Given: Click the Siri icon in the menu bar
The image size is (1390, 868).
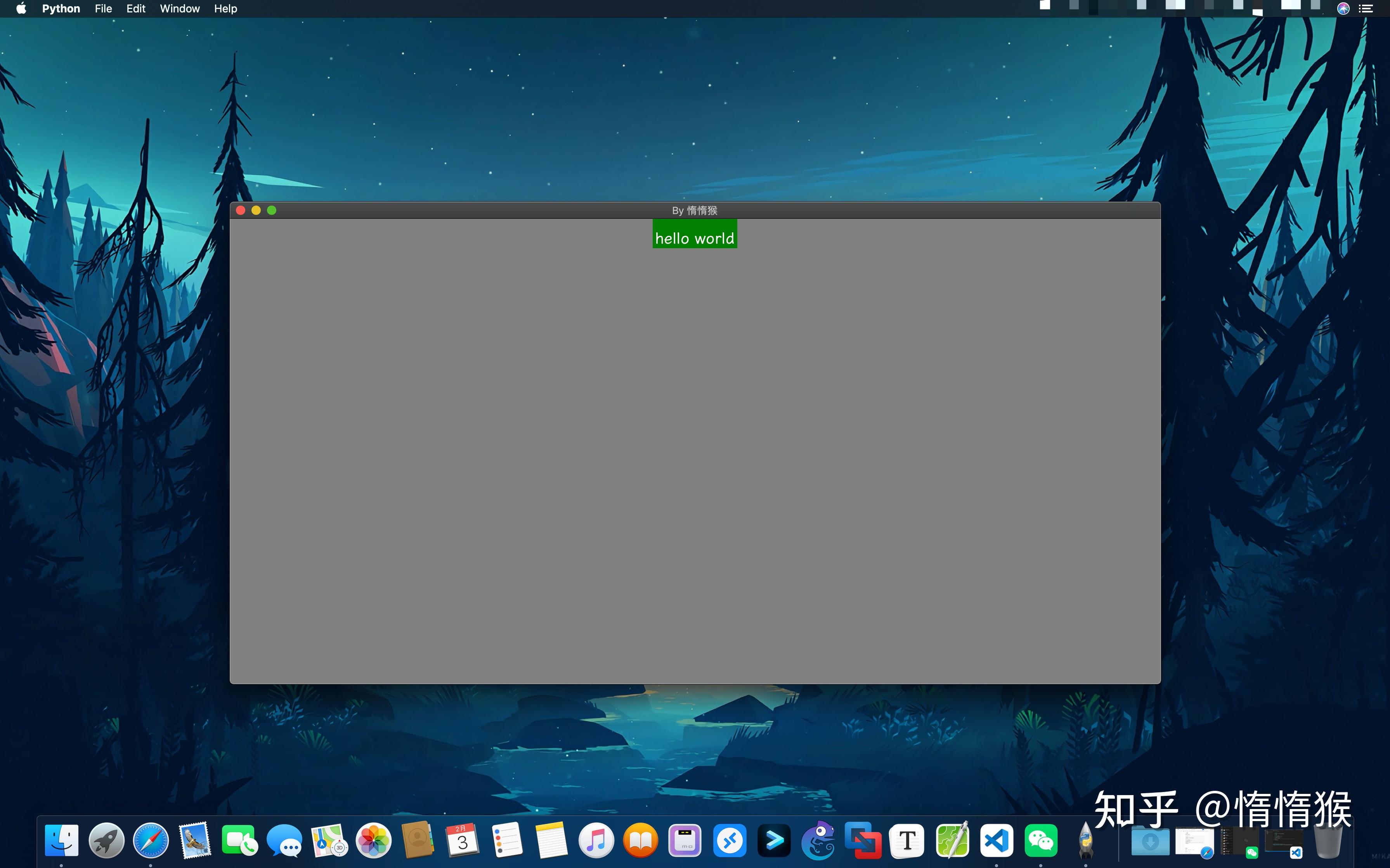Looking at the screenshot, I should click(x=1343, y=9).
